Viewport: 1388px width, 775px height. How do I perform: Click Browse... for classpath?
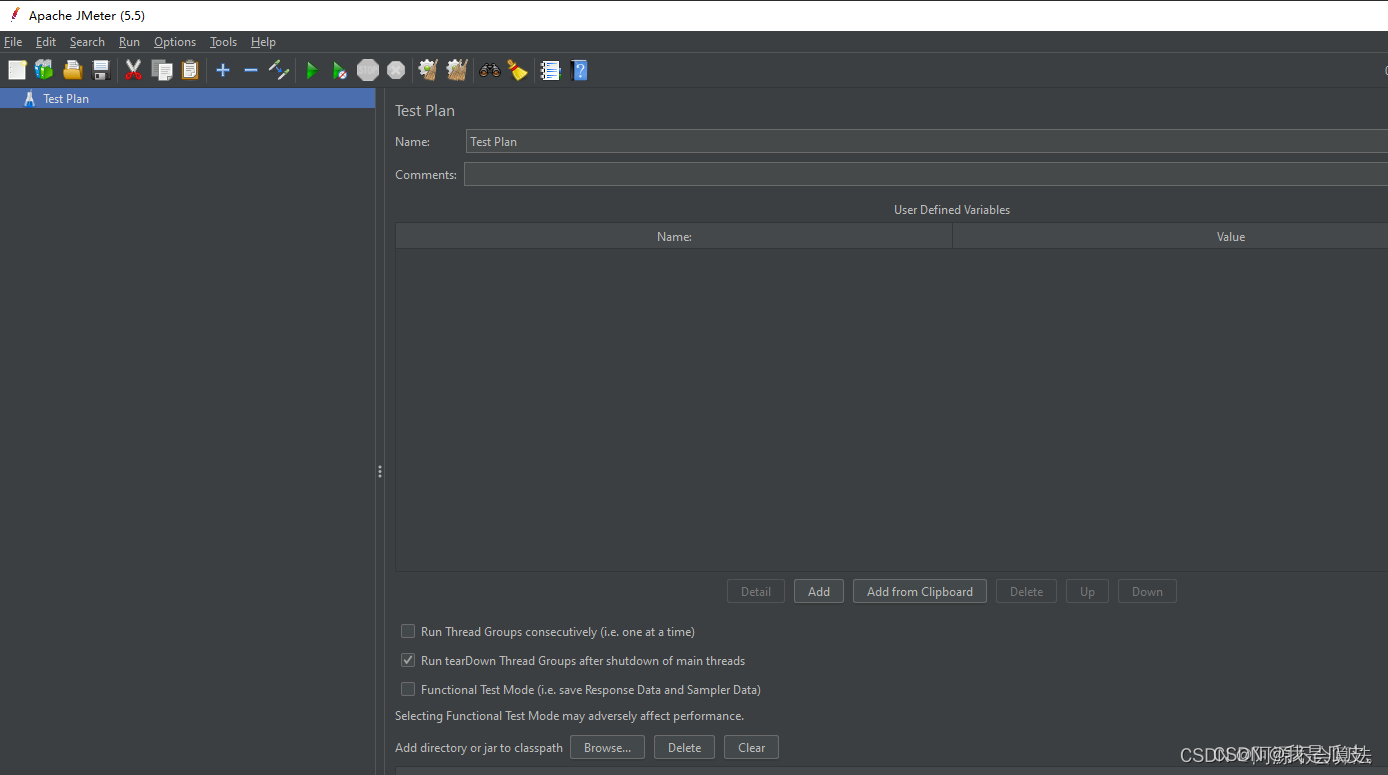pyautogui.click(x=607, y=747)
